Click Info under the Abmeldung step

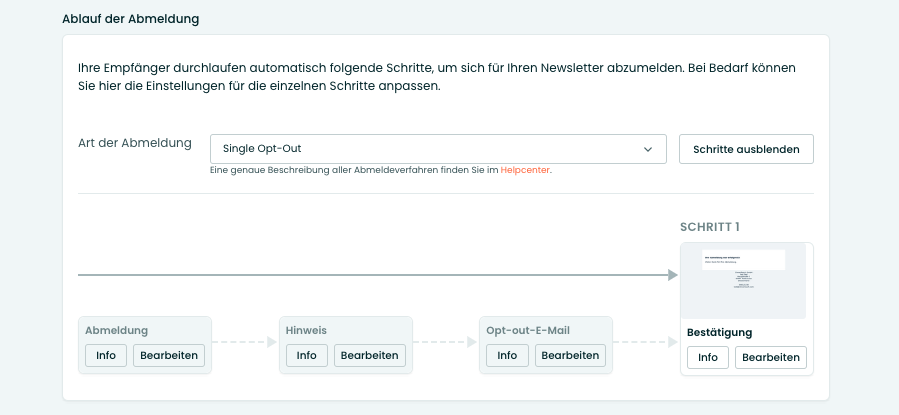click(106, 355)
